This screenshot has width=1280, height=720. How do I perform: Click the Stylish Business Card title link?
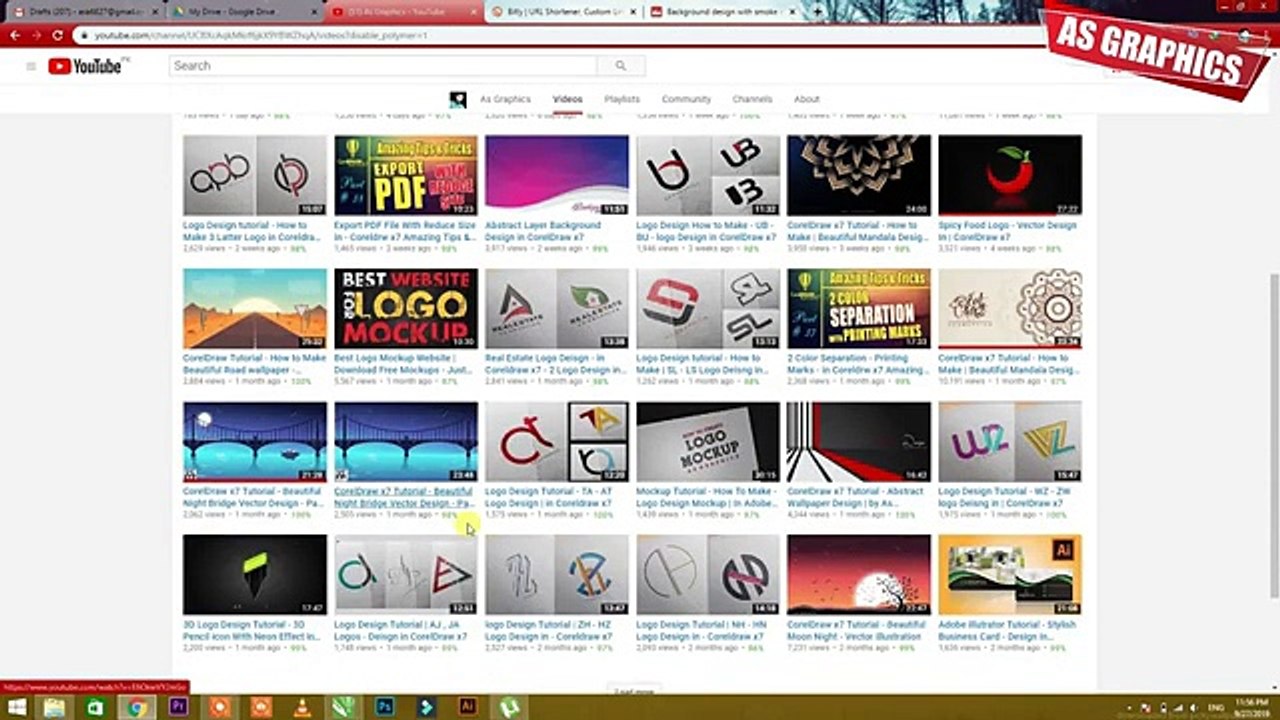click(1007, 630)
